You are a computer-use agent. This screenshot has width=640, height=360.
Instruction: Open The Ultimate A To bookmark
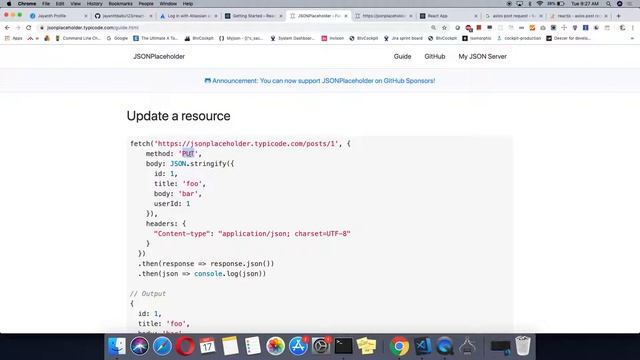(x=156, y=38)
